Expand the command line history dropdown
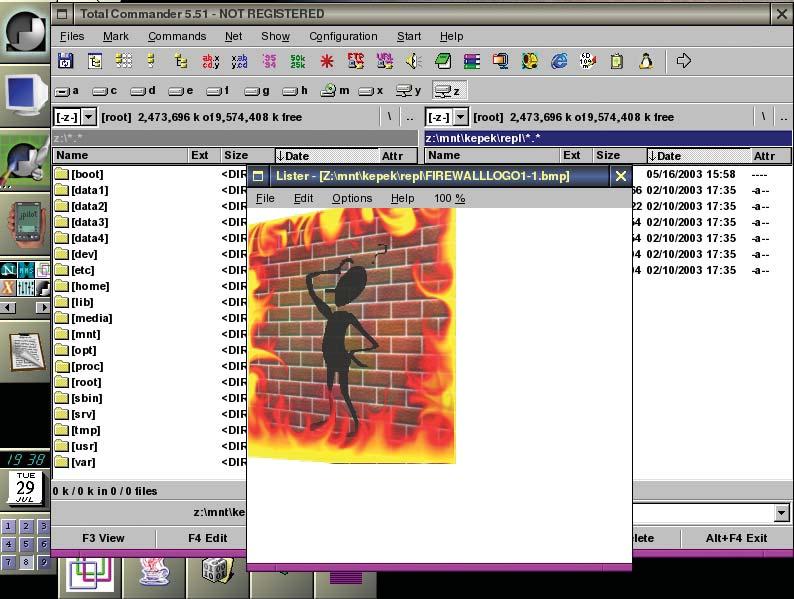Screen dimensions: 794x599 pos(781,513)
